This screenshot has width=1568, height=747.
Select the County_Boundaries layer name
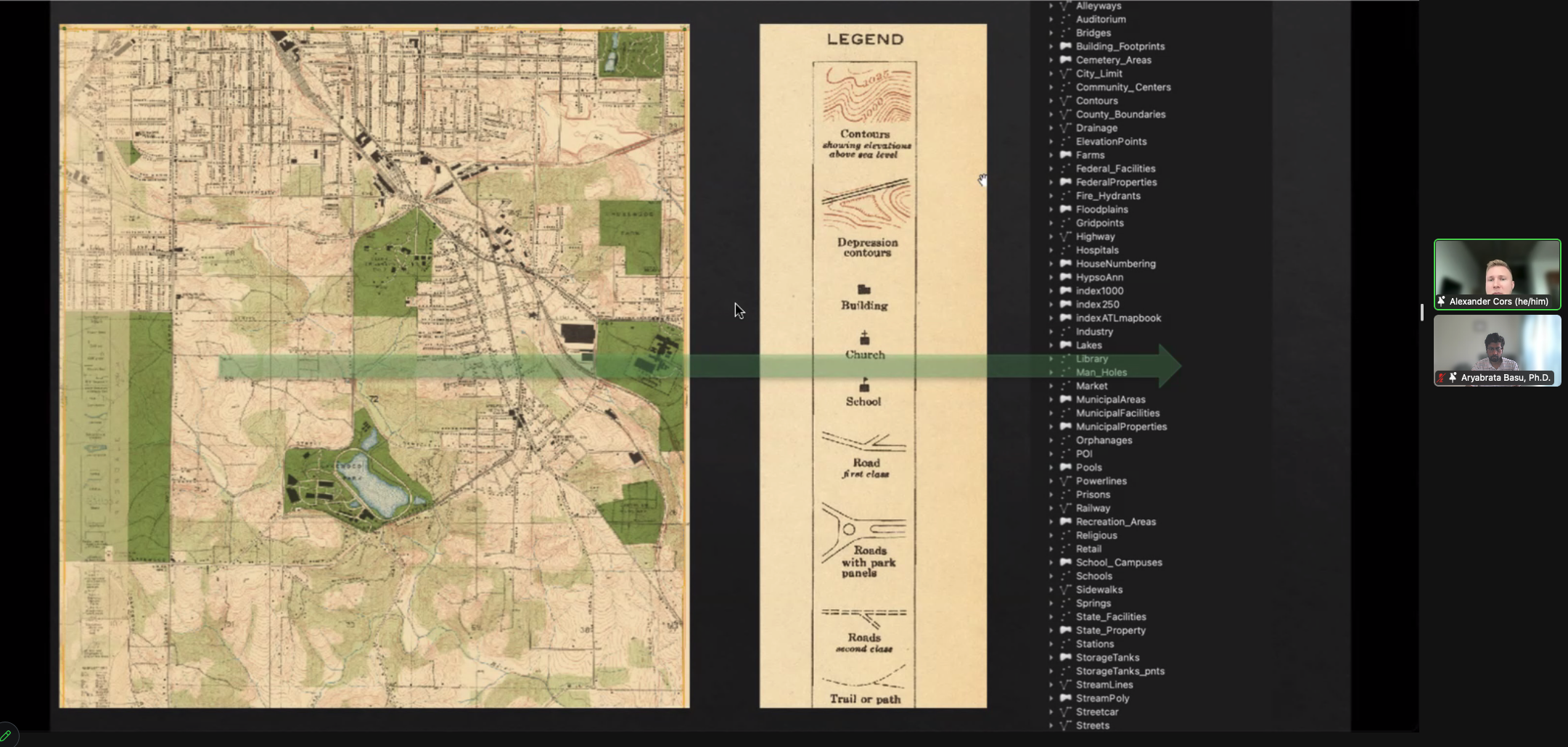(1120, 115)
